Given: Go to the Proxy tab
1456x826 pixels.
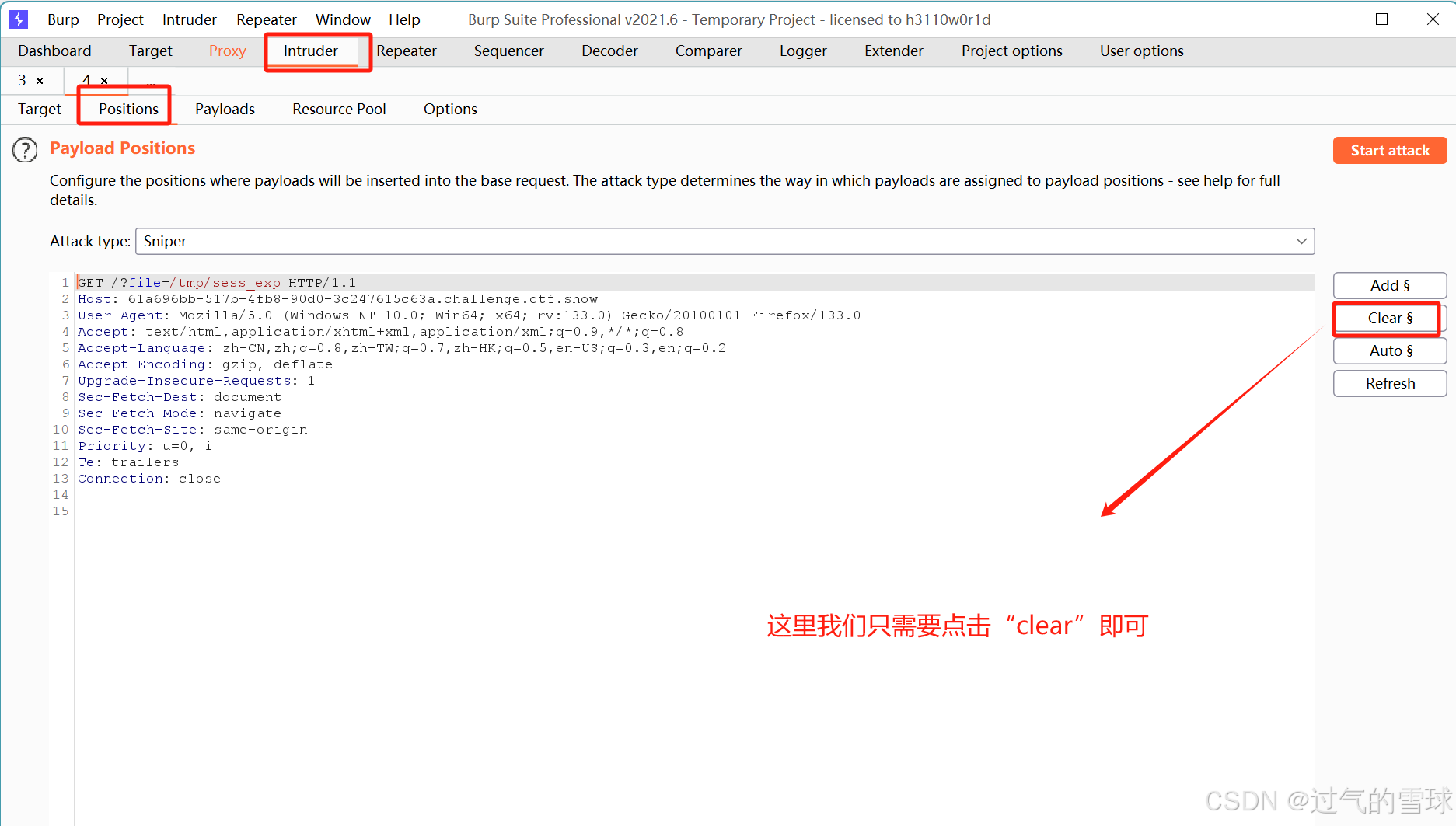Looking at the screenshot, I should 226,51.
